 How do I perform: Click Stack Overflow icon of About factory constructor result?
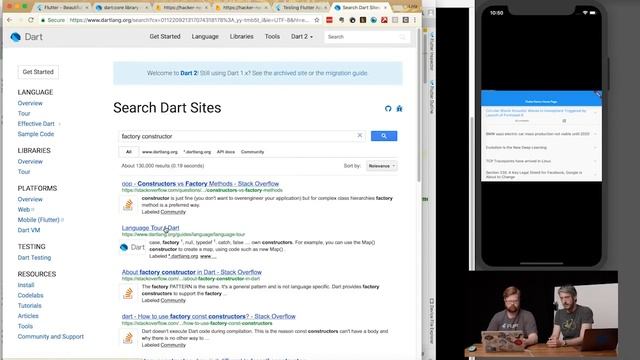[x=128, y=293]
